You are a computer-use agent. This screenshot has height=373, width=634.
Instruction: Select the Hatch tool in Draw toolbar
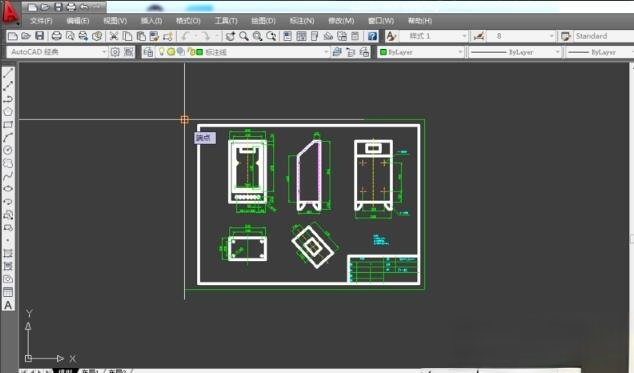(8, 253)
